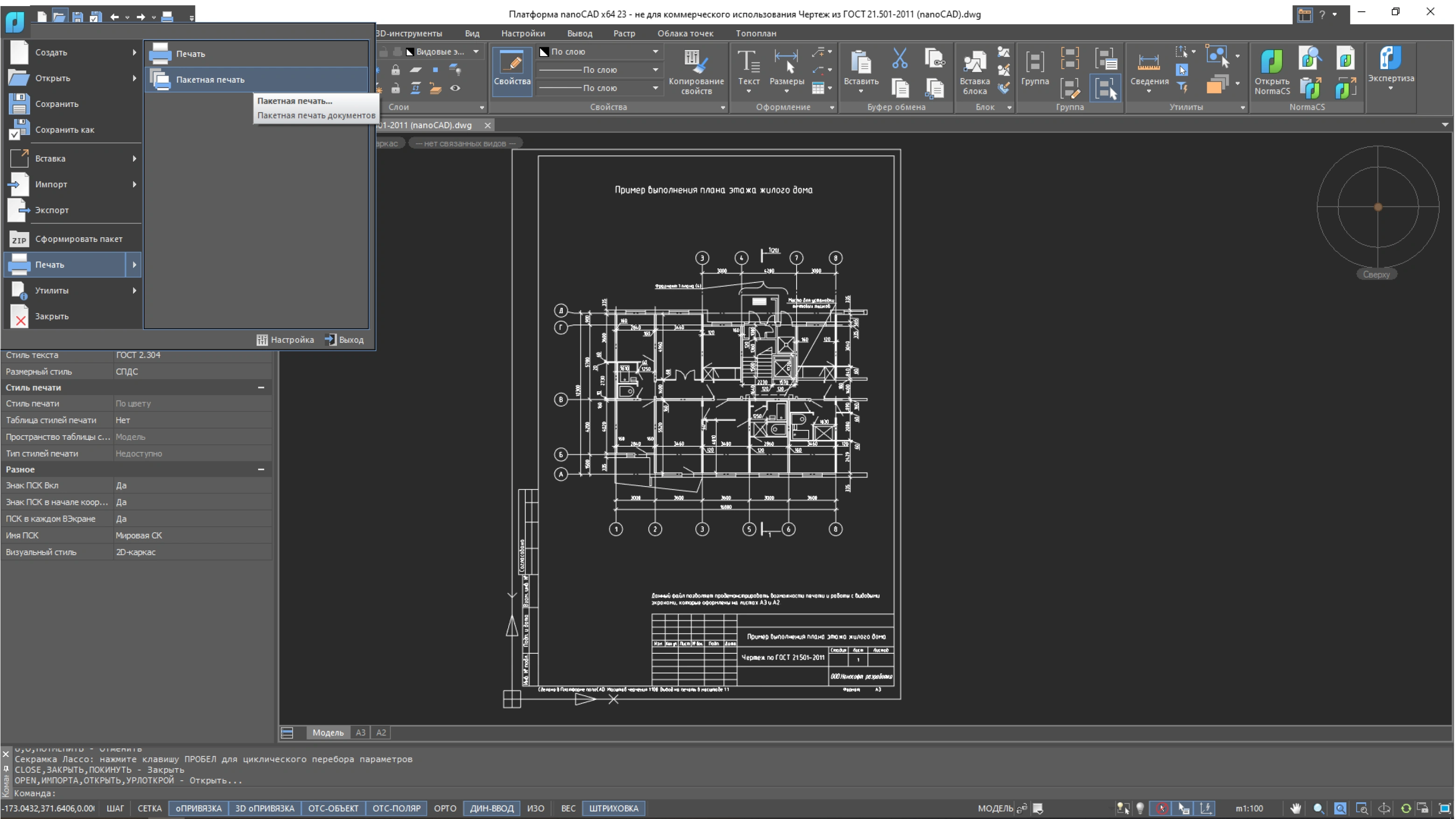Click the Open NormaCS icon
Viewport: 1456px width, 819px height.
point(1272,61)
